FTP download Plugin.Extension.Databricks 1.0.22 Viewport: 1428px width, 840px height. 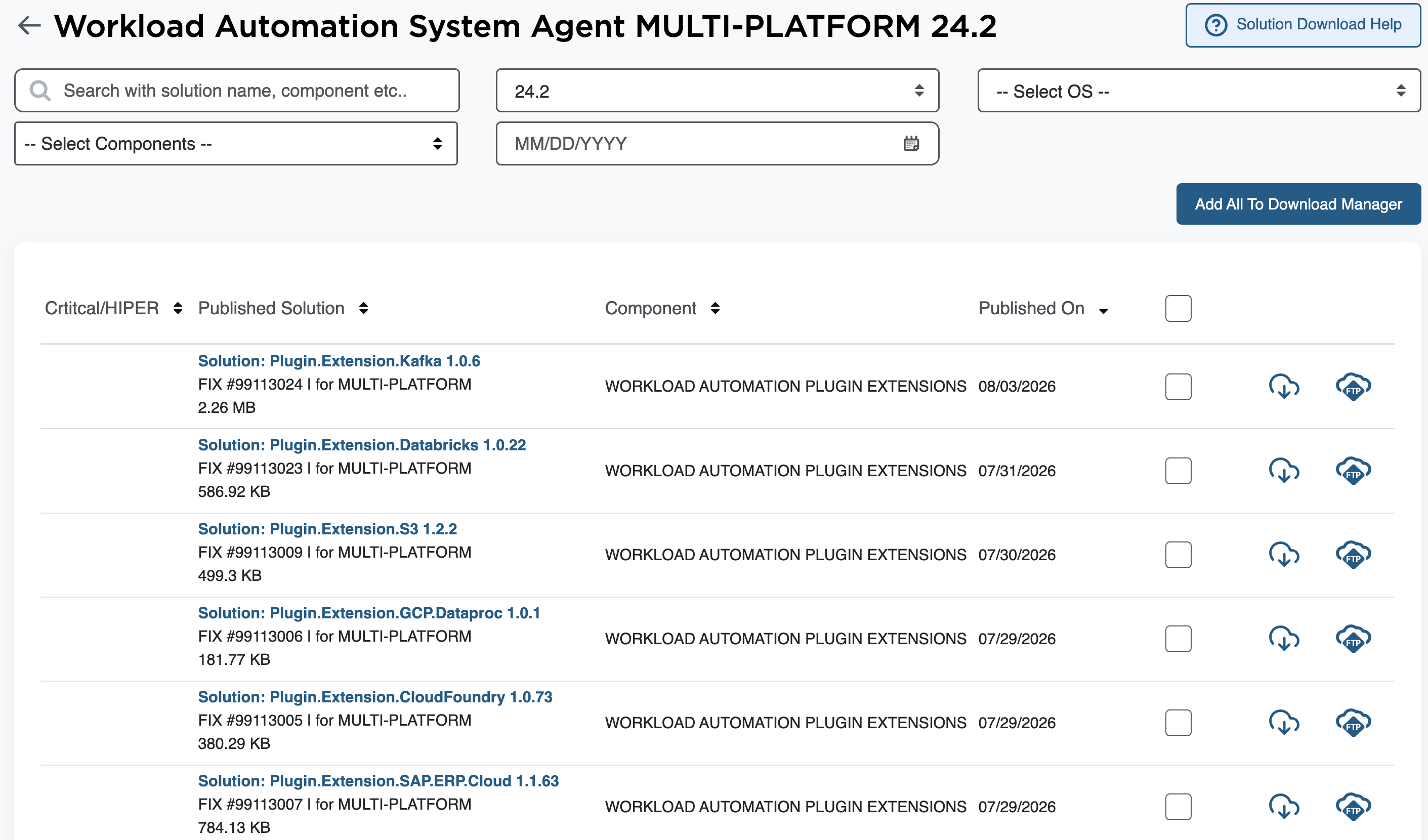(x=1353, y=471)
